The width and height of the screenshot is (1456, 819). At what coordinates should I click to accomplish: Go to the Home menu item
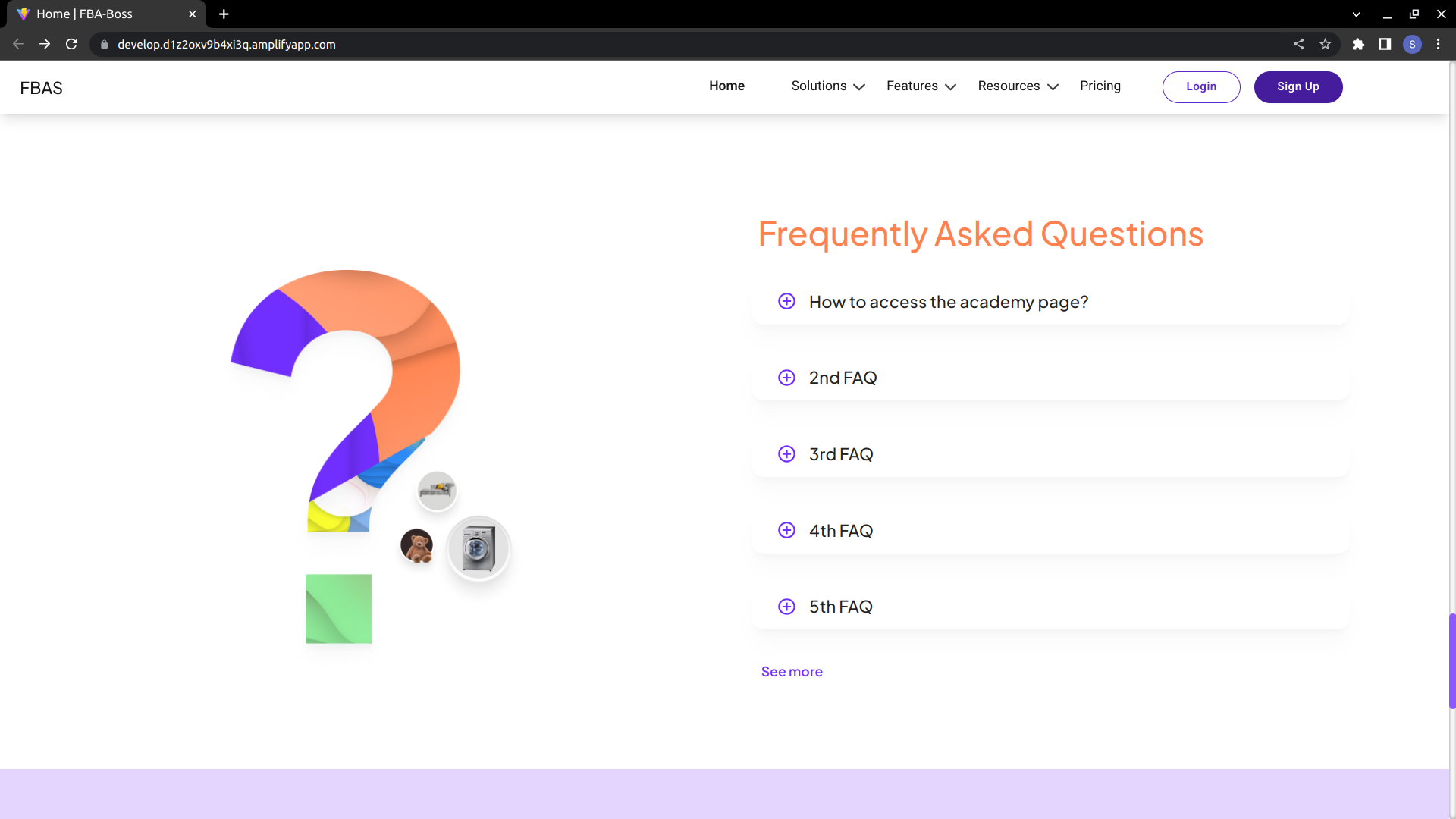point(726,86)
